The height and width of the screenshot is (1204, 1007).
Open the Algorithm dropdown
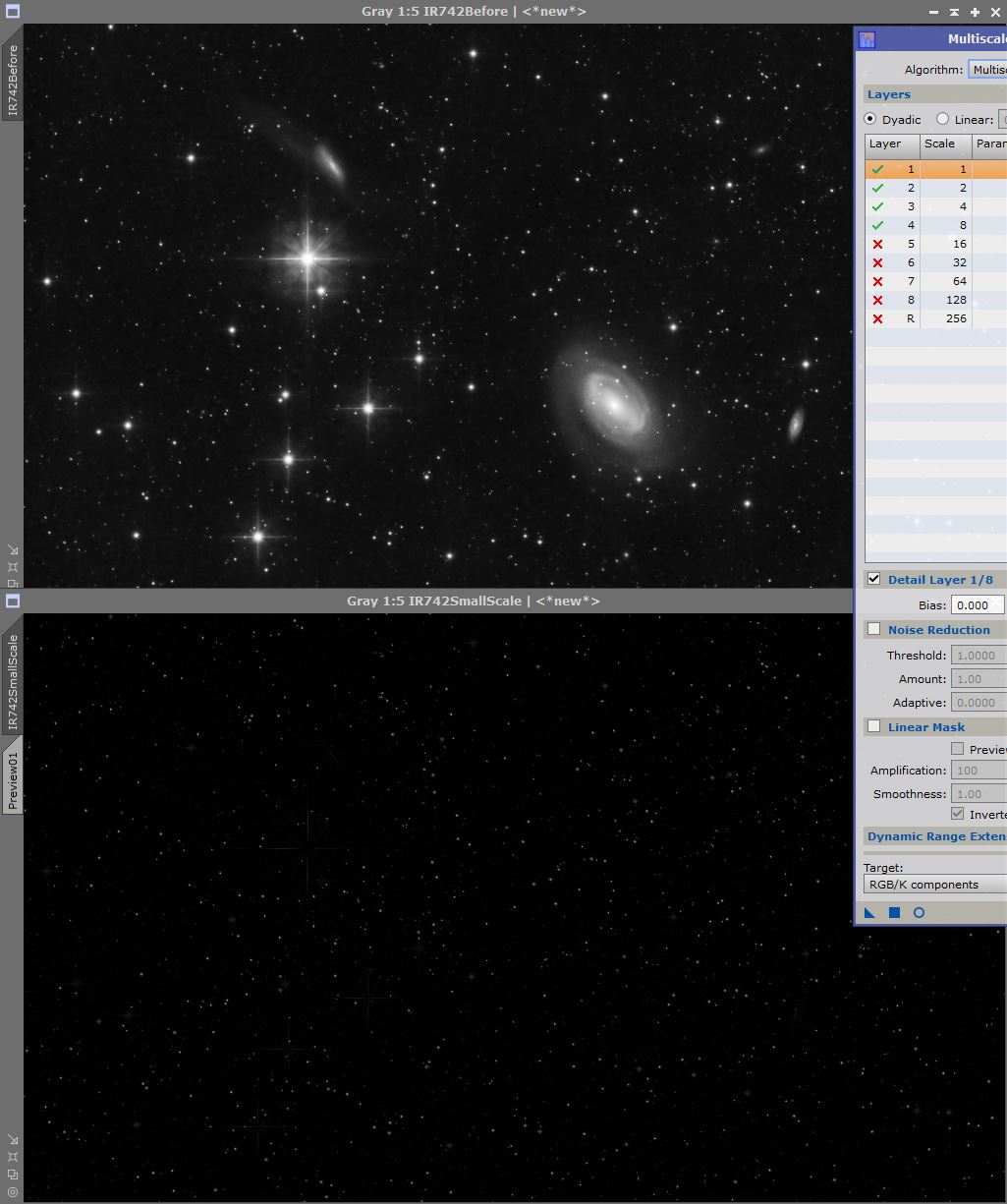point(986,70)
